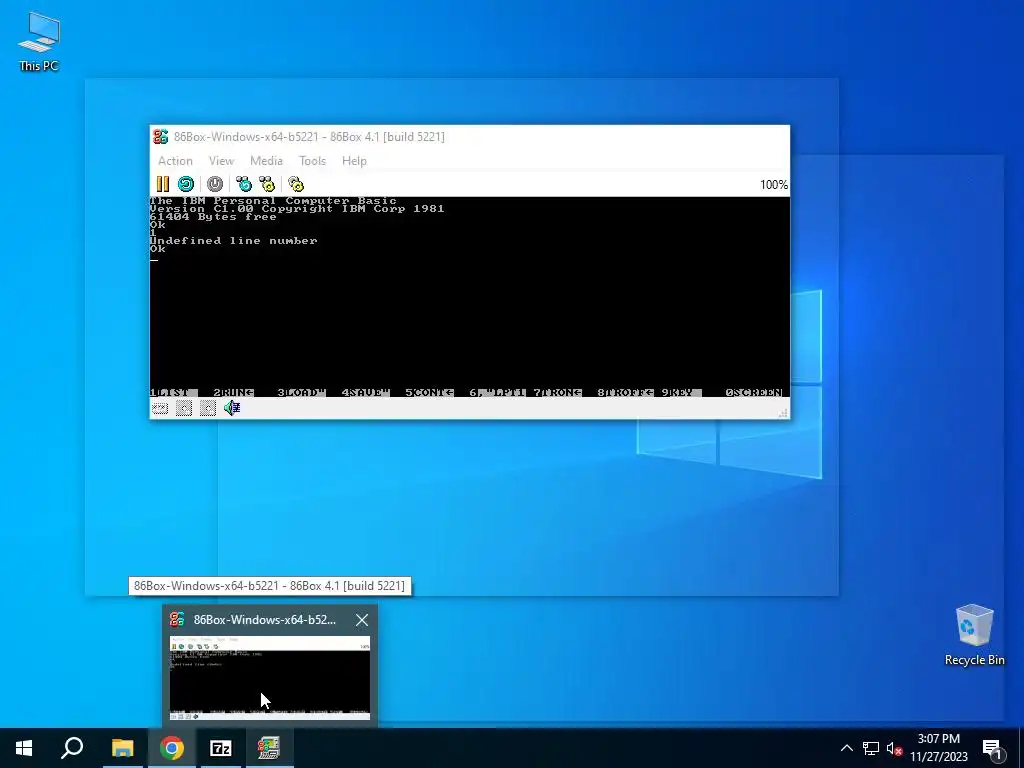Click the 86Box taskbar preview thumbnail

[270, 678]
